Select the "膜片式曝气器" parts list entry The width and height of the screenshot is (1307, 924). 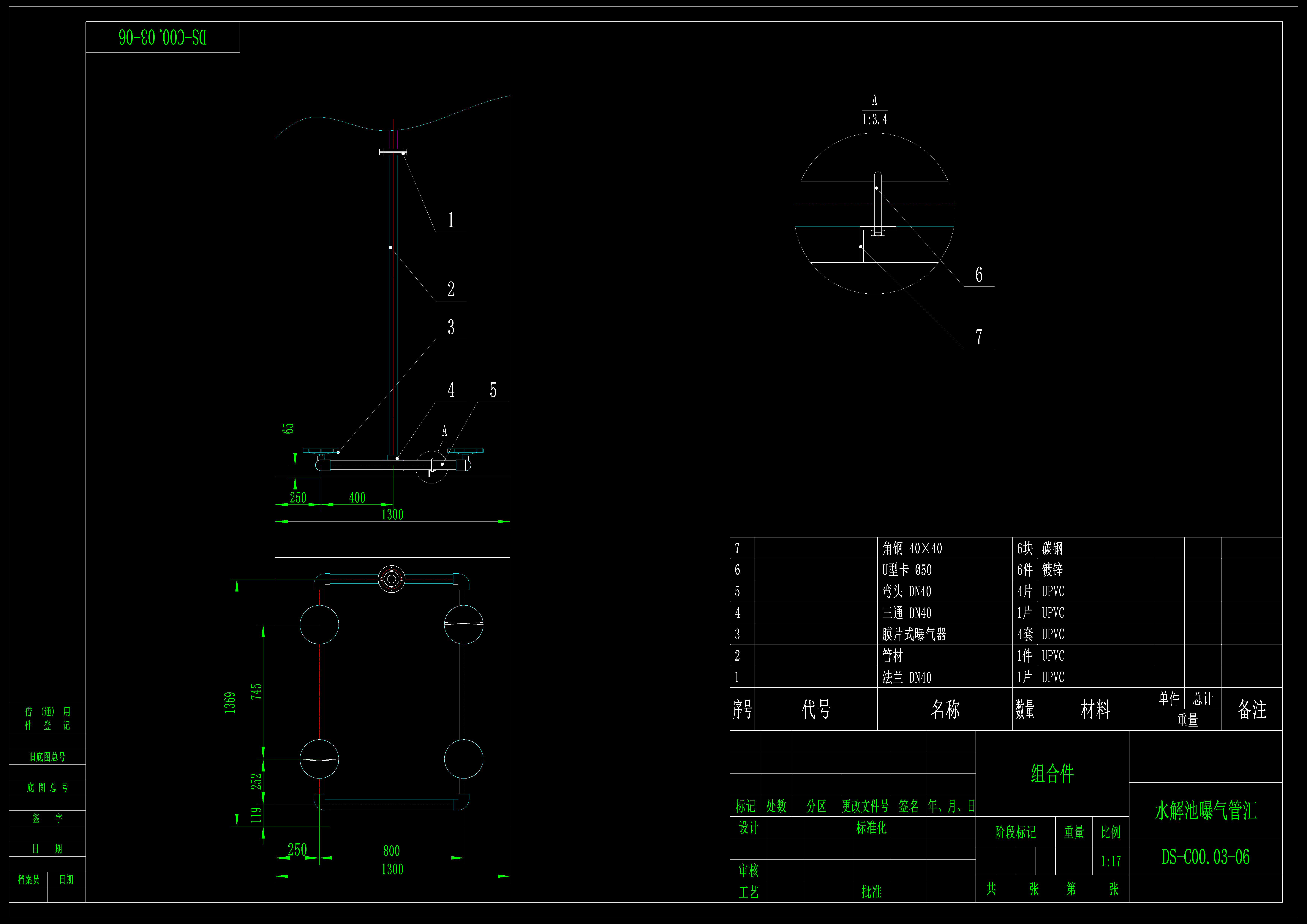click(x=914, y=634)
